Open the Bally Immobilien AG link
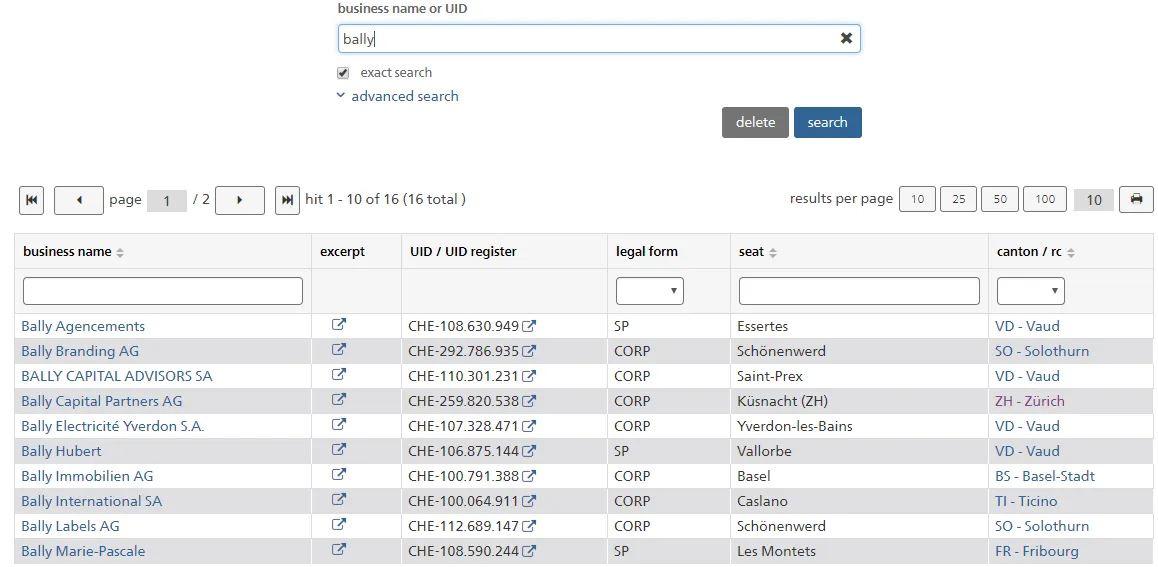This screenshot has width=1158, height=567. [x=87, y=477]
